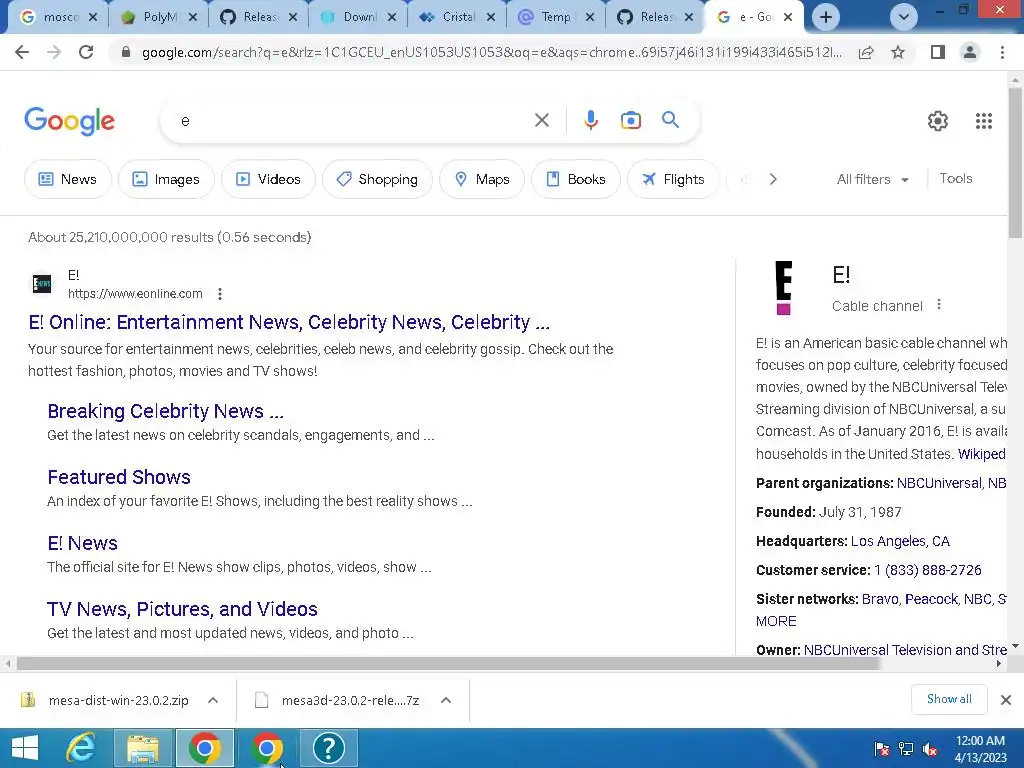
Task: Click the network tray icon
Action: click(906, 749)
